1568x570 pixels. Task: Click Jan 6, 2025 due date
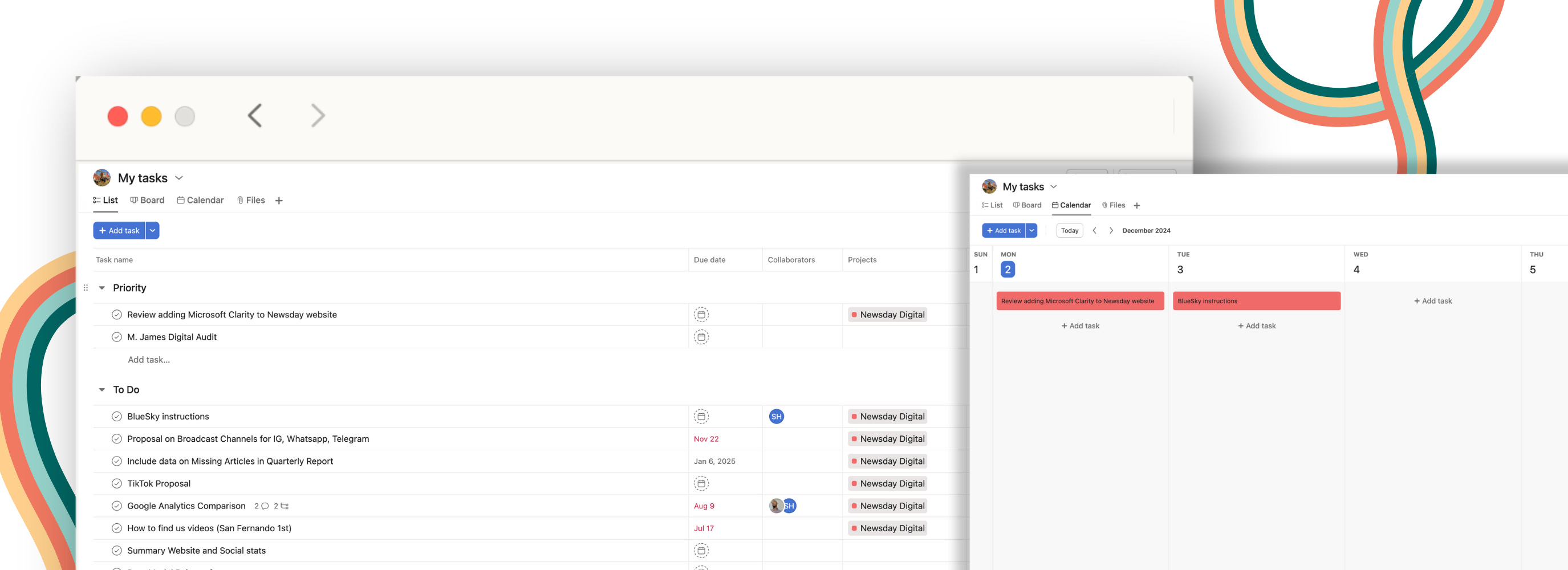tap(714, 461)
